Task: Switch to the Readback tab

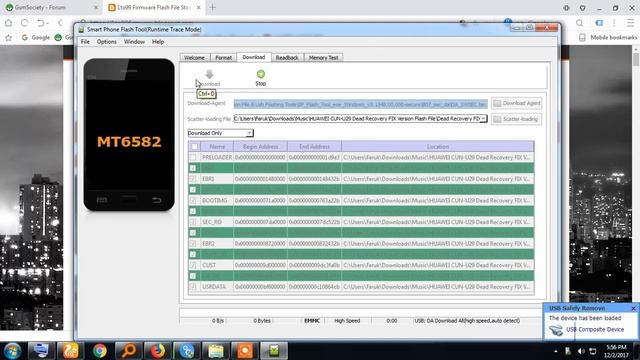Action: (x=287, y=58)
